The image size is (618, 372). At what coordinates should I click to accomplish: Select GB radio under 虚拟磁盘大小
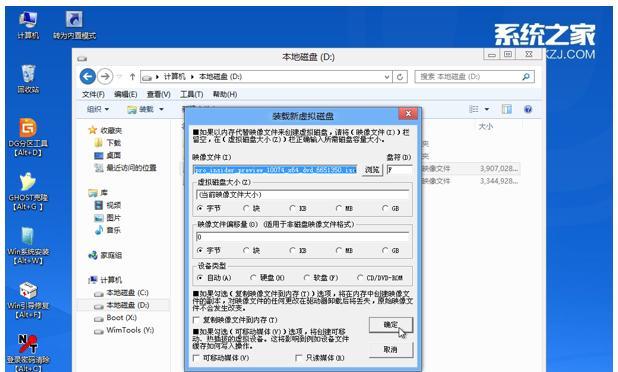[x=391, y=208]
